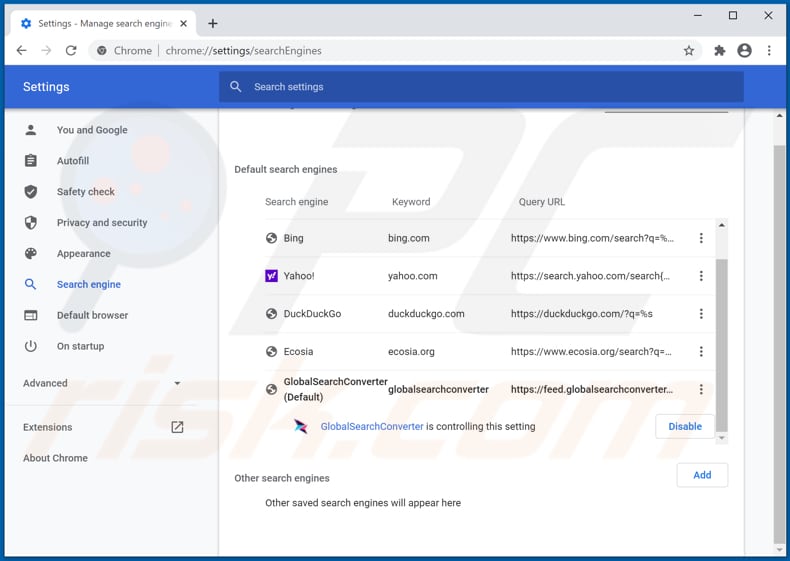
Task: Click the magnifier icon in Search settings
Action: point(235,87)
